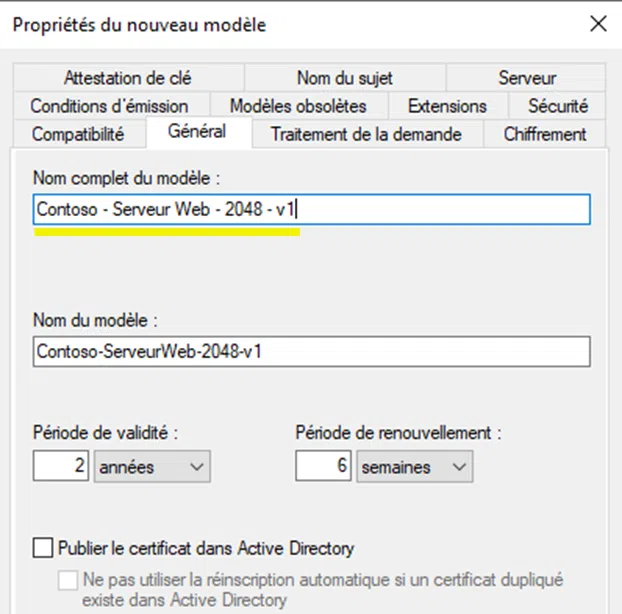Switch to the Modèles obsolètes tab

pyautogui.click(x=298, y=106)
